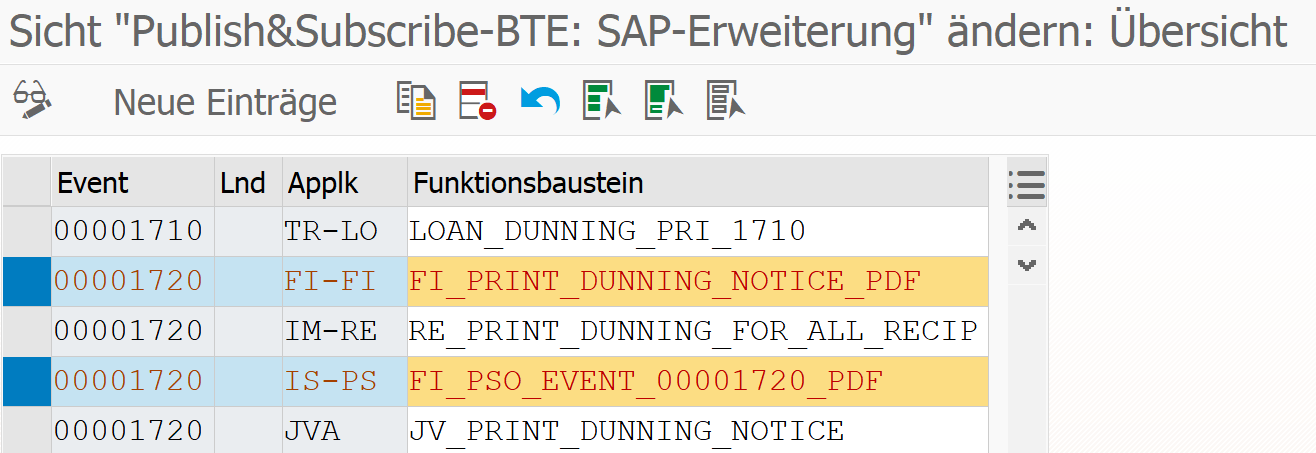The image size is (1316, 453).
Task: Select the row marker for JVA row
Action: click(x=27, y=430)
